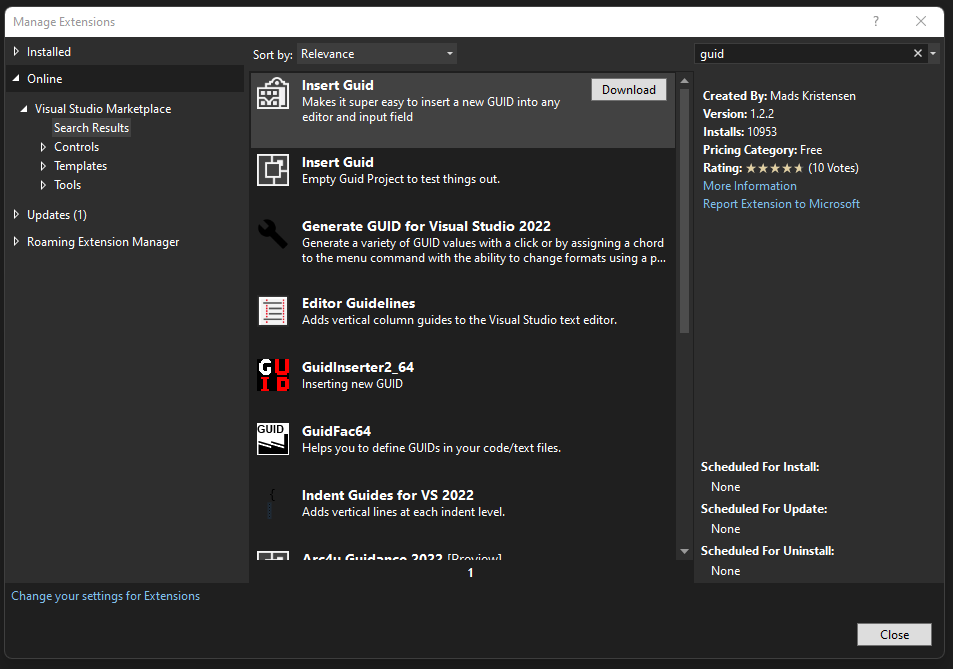Click the Scheduled For Update label
The width and height of the screenshot is (953, 669).
pyautogui.click(x=764, y=509)
